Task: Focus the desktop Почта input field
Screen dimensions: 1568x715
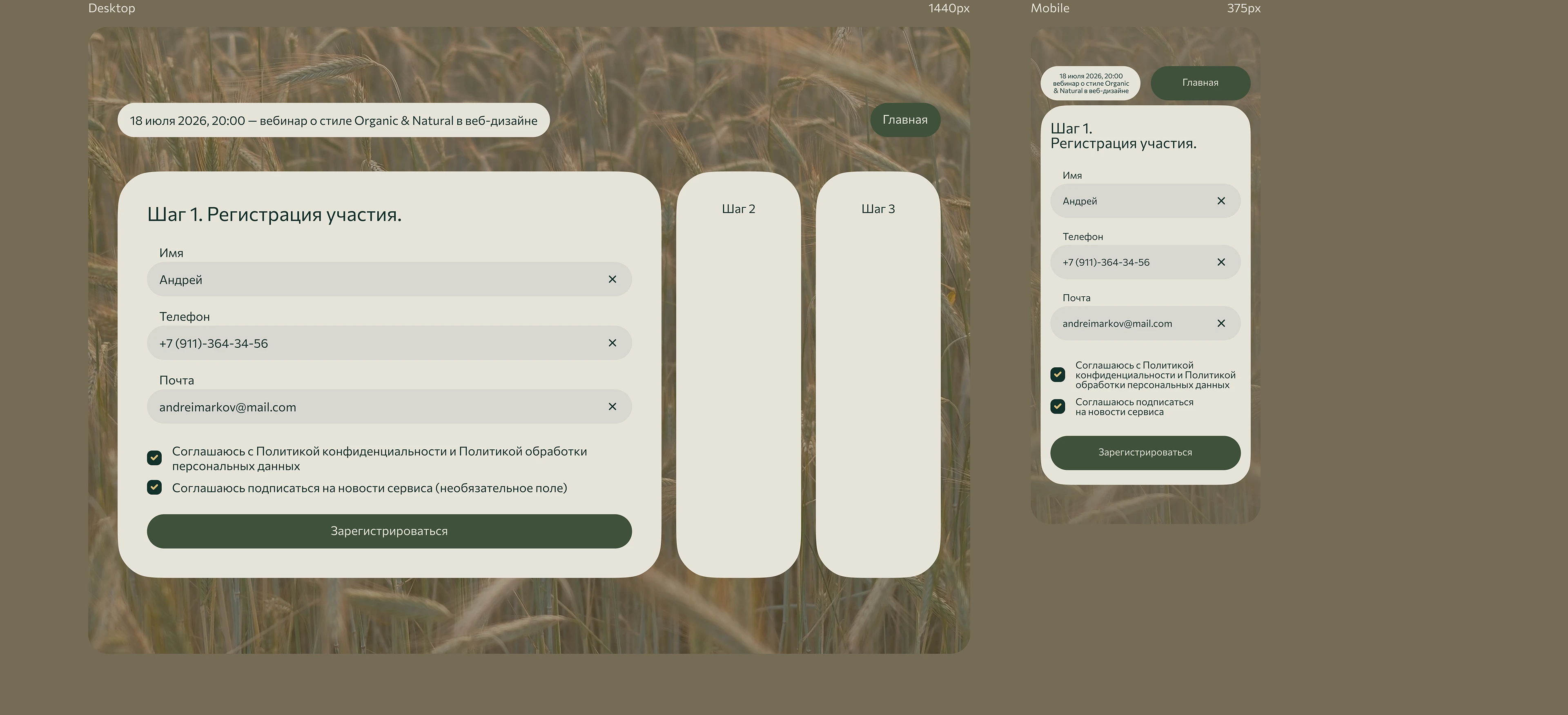Action: [x=389, y=406]
